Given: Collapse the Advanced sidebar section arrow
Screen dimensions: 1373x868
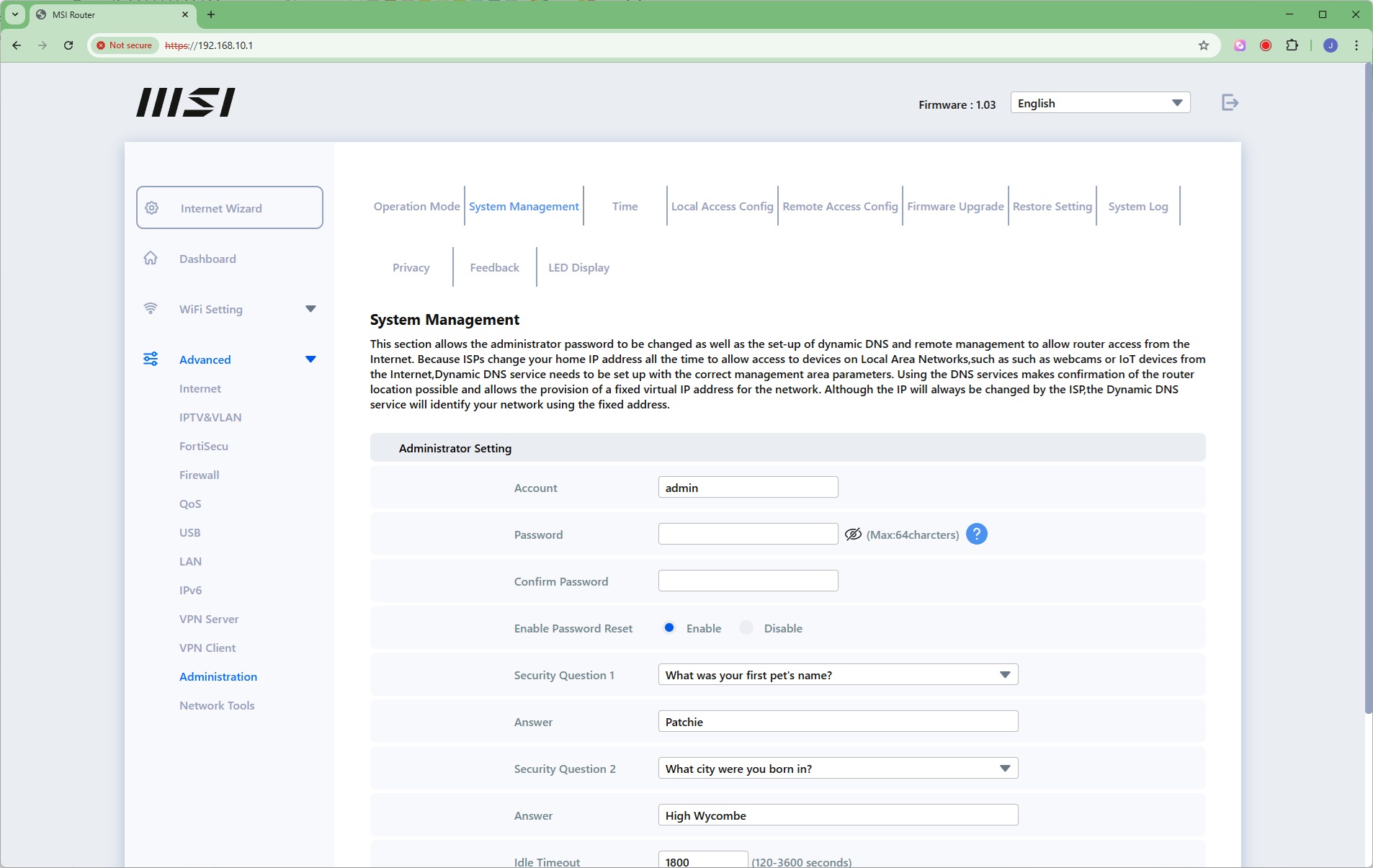Looking at the screenshot, I should pyautogui.click(x=310, y=359).
